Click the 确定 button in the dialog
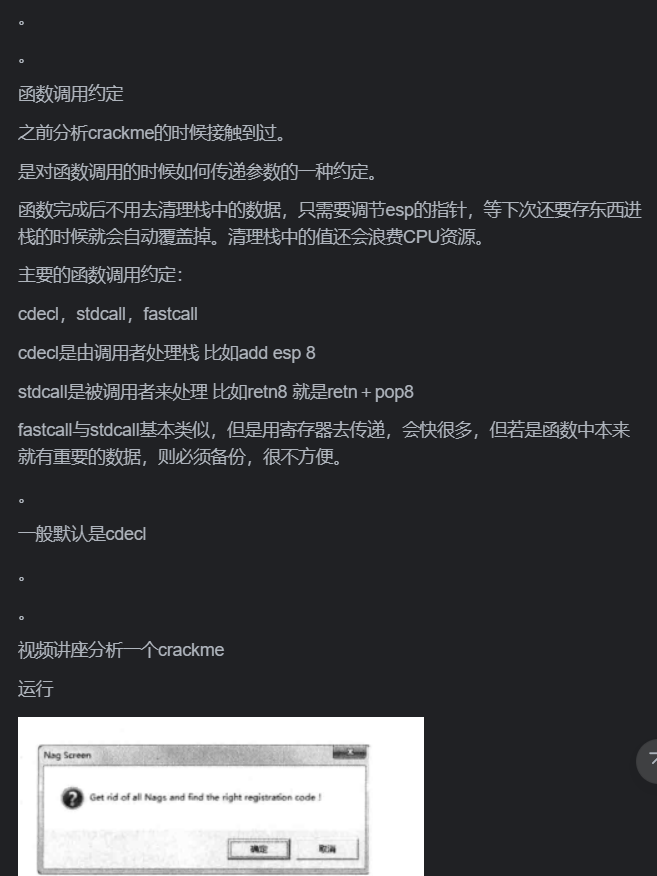 tap(259, 849)
